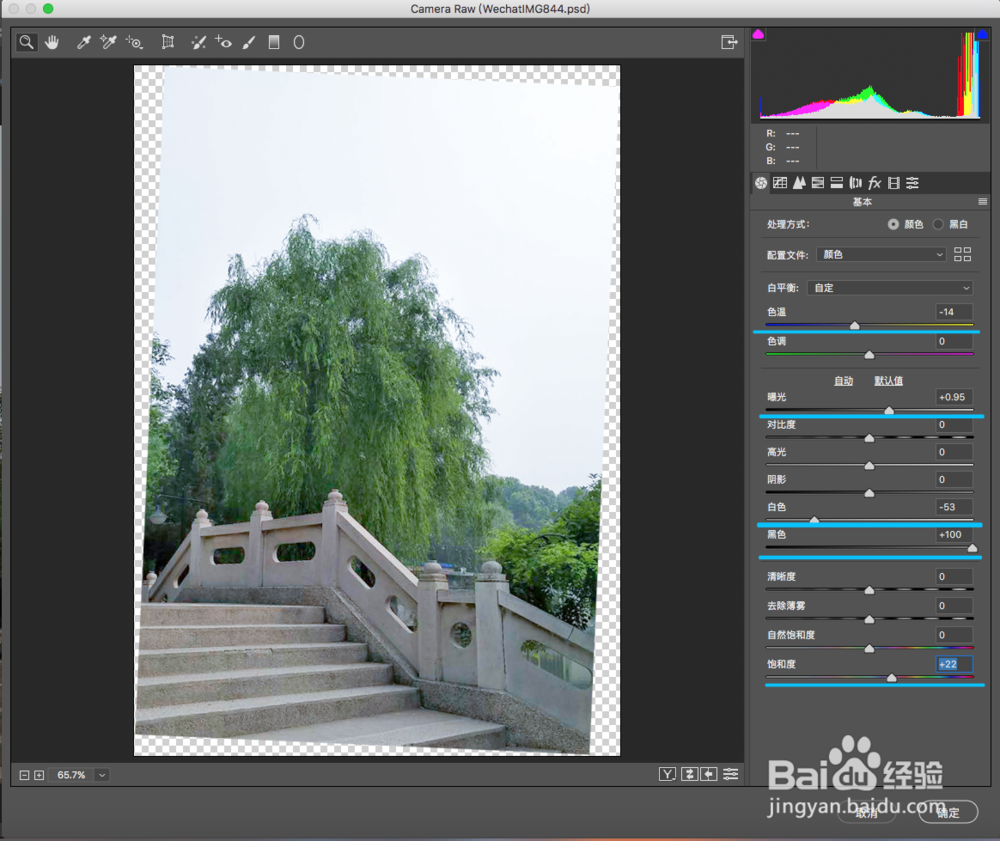The image size is (1000, 841).
Task: Open the Effects (fx) panel
Action: (874, 182)
